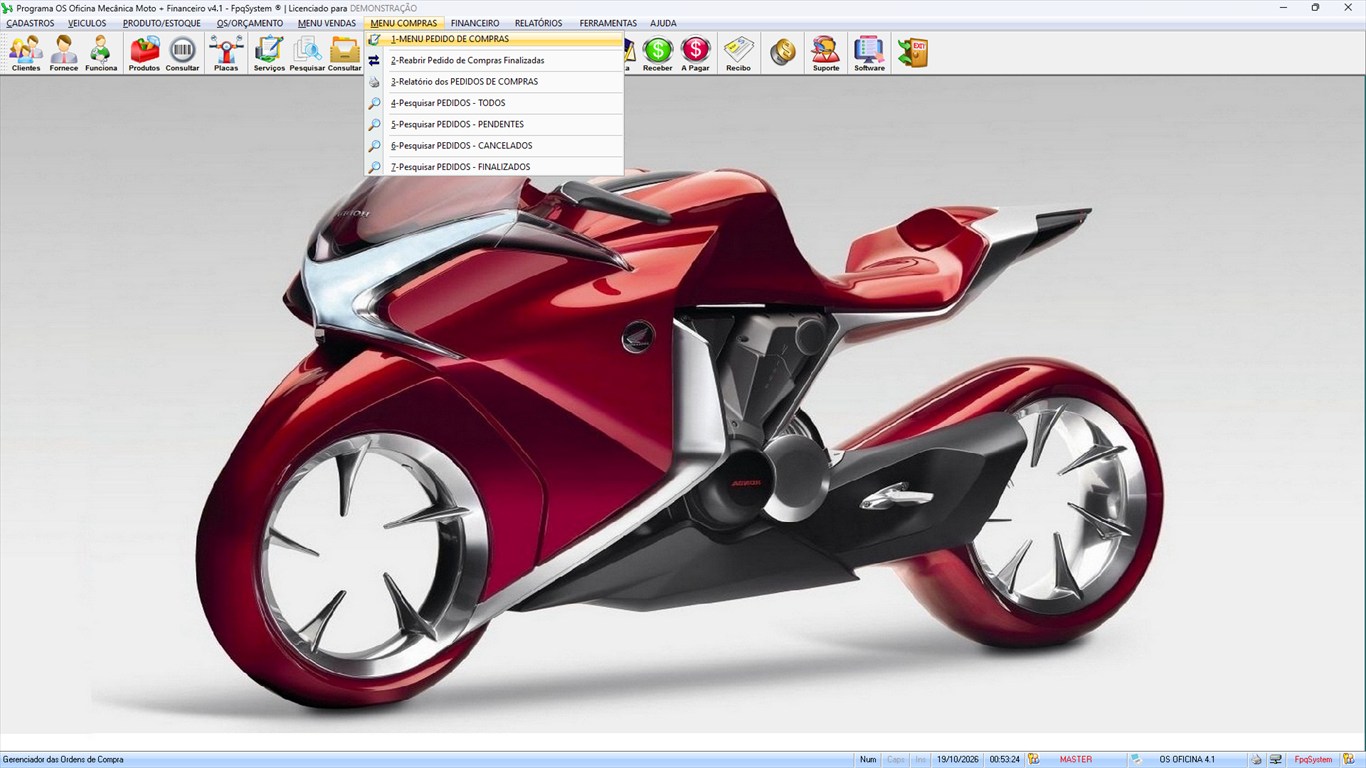Select 1-MENU PEDIDO DE COMPRAS

pyautogui.click(x=494, y=39)
